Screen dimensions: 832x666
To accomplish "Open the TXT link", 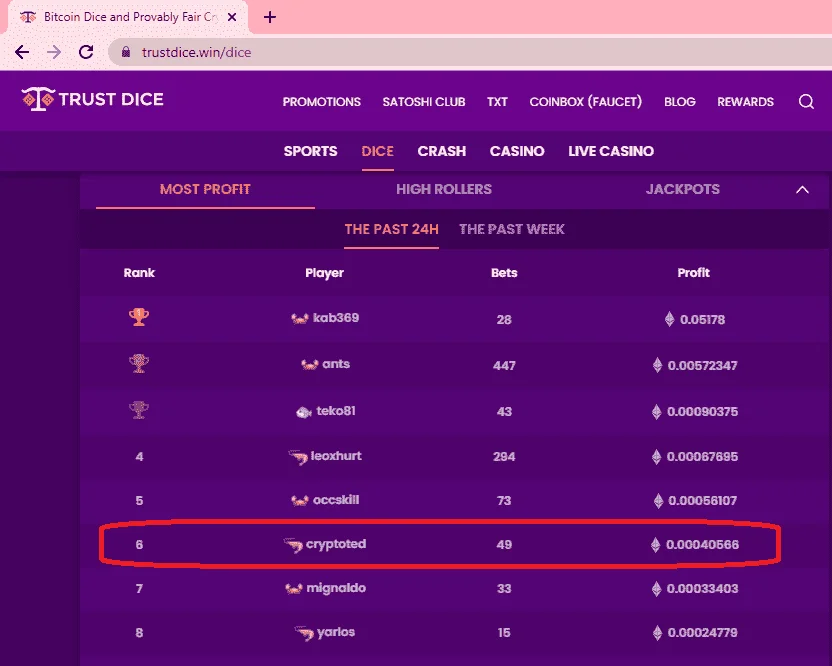I will [497, 102].
